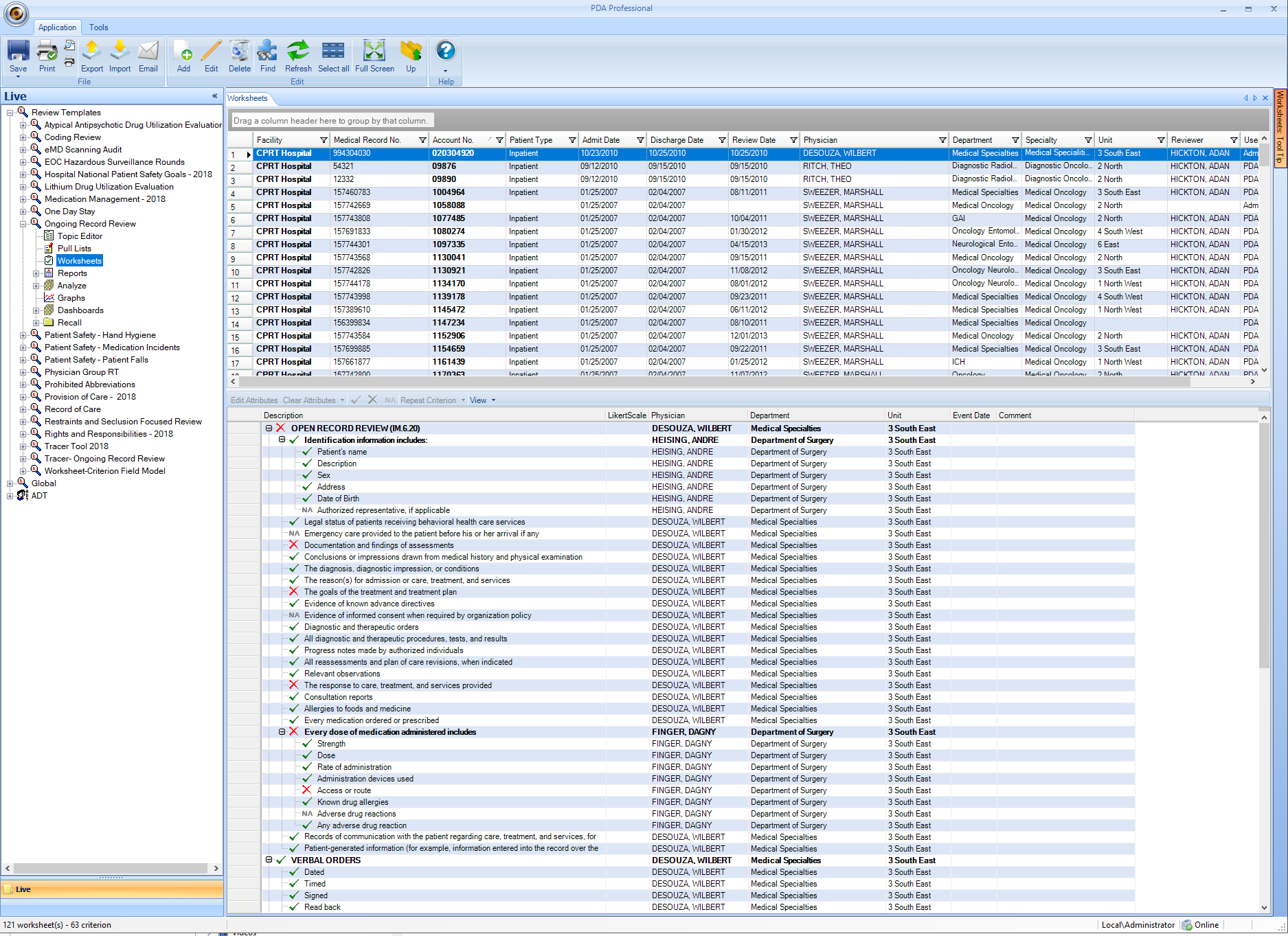
Task: Click the Reviewer column filter icon
Action: pyautogui.click(x=1234, y=140)
